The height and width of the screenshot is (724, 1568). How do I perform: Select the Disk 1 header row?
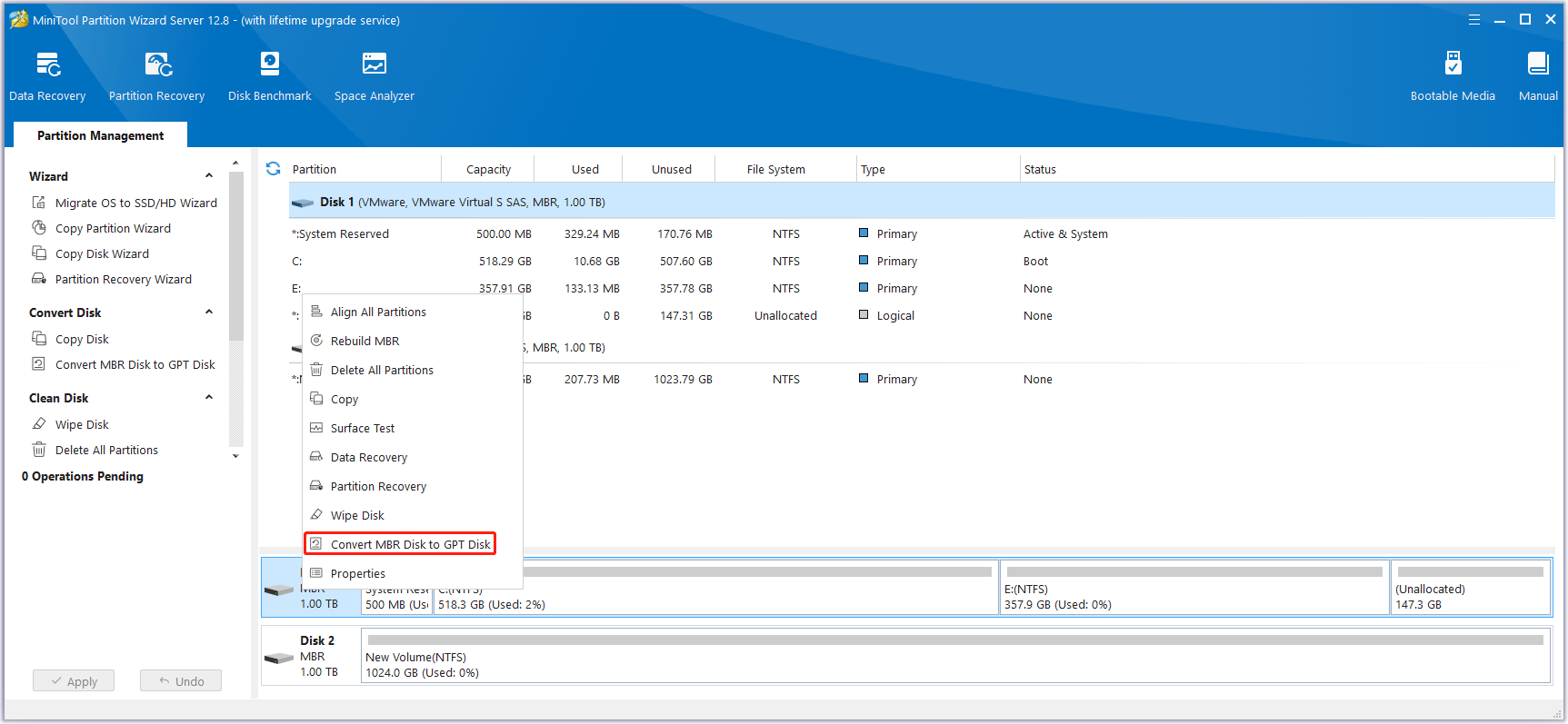pos(922,202)
